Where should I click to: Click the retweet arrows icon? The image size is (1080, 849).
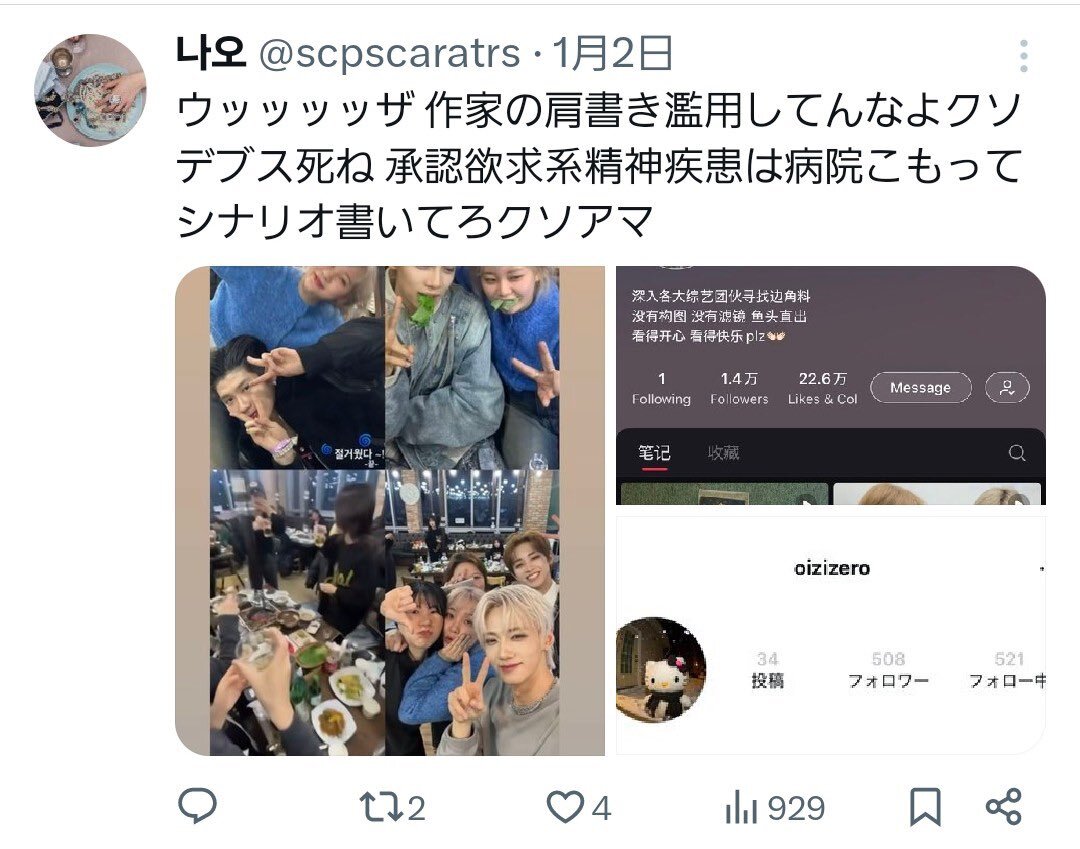point(381,807)
